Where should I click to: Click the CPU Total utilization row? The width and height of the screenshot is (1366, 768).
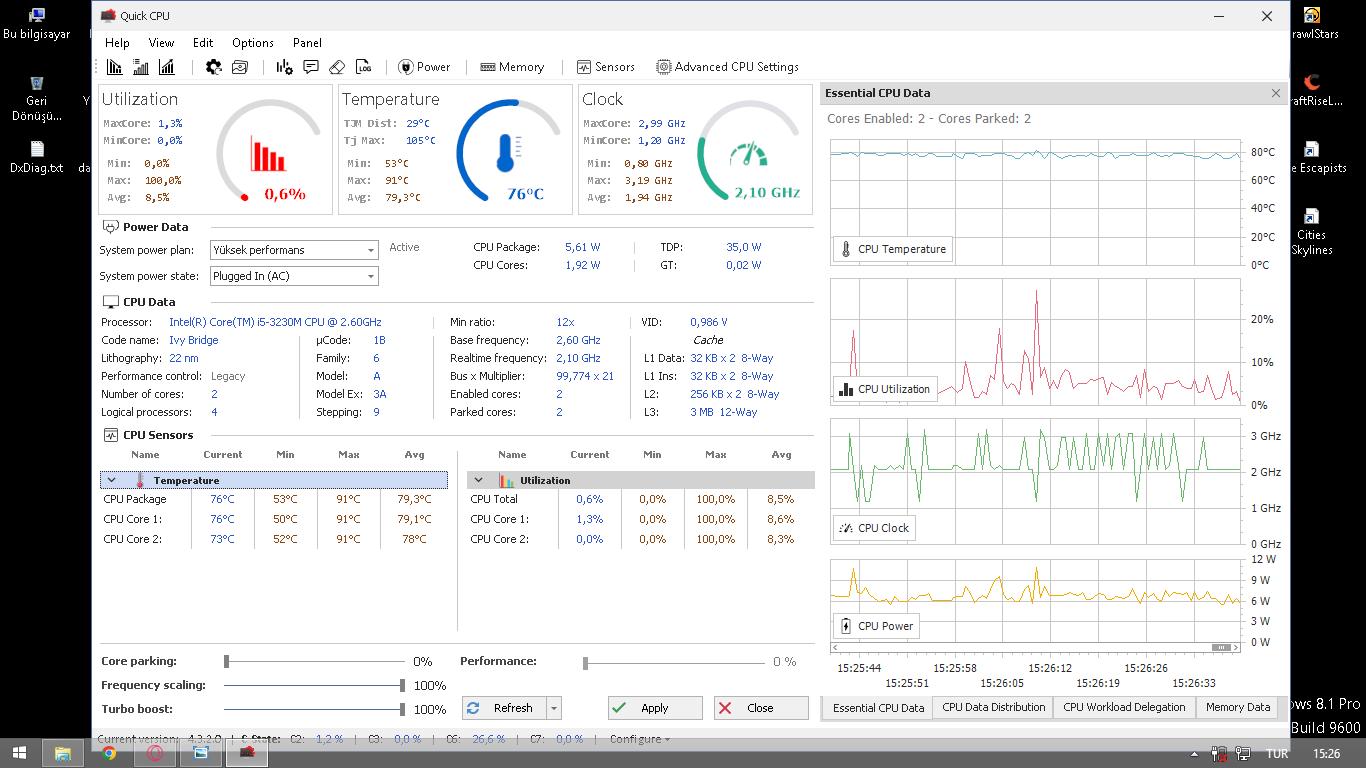[641, 499]
